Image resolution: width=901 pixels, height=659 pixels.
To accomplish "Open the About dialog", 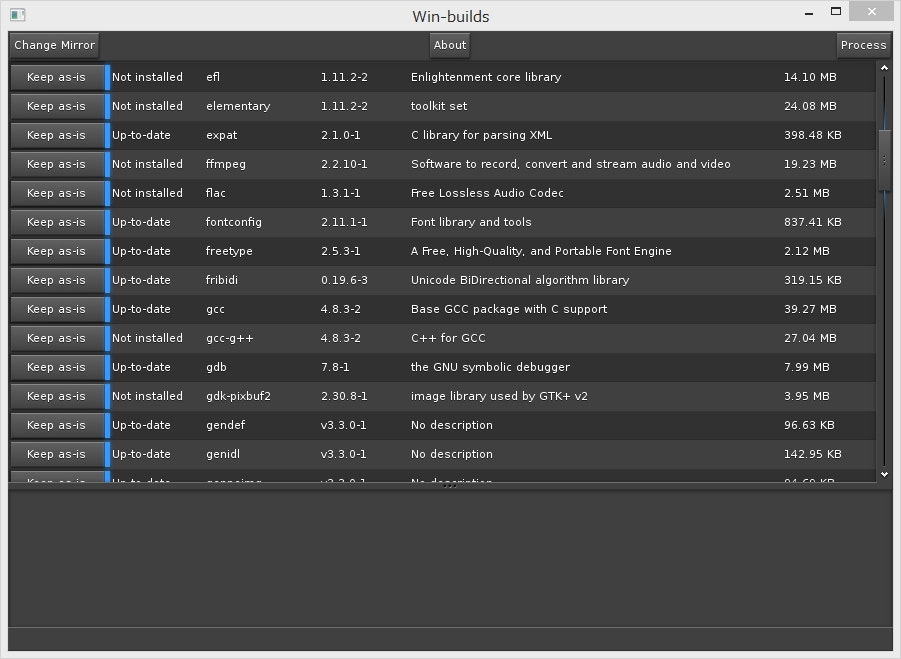I will pyautogui.click(x=450, y=45).
